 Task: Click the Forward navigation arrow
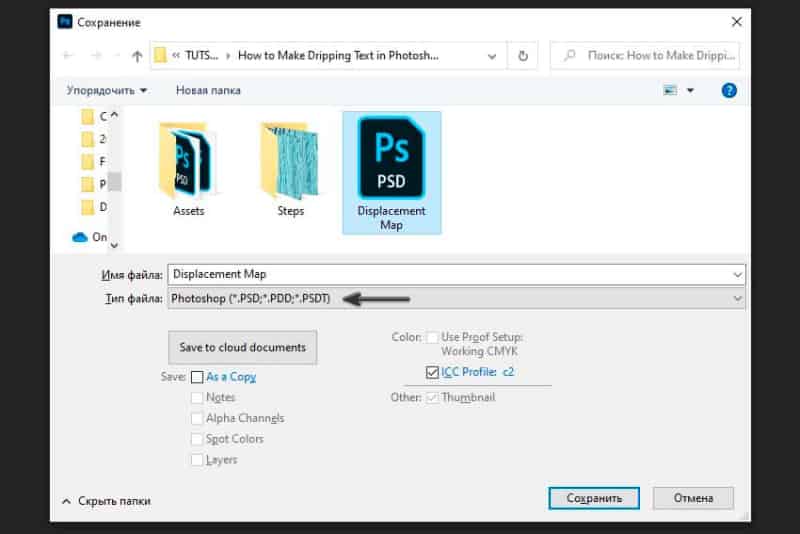[x=96, y=56]
